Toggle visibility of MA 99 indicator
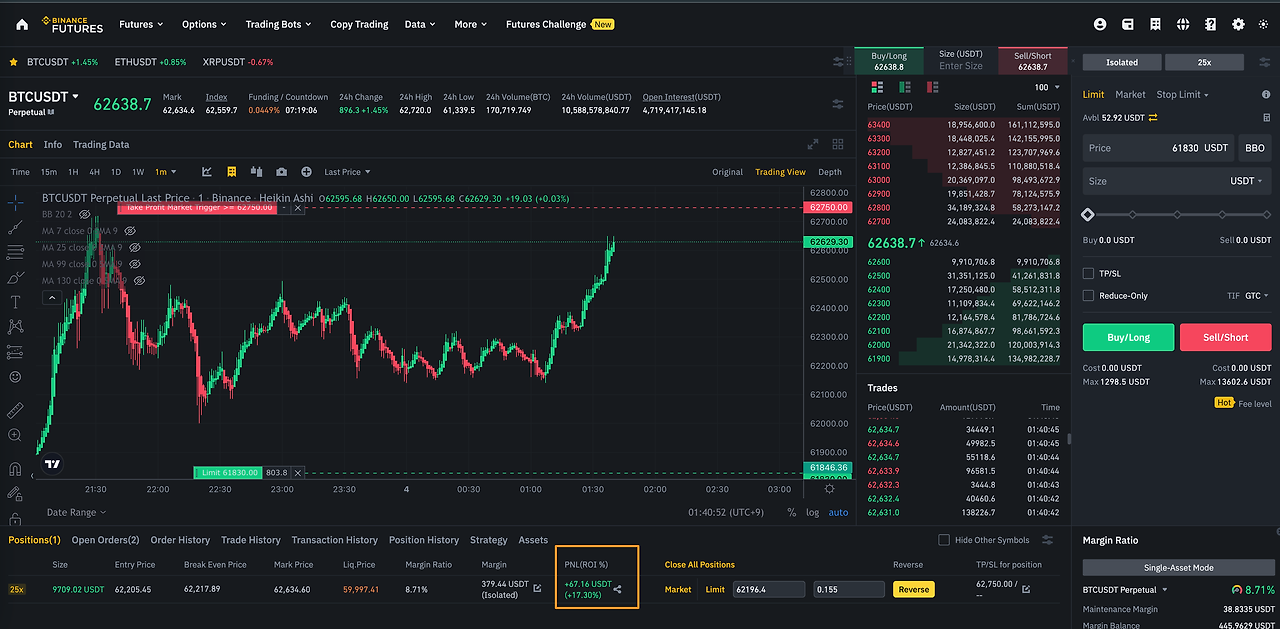The width and height of the screenshot is (1280, 629). 134,264
